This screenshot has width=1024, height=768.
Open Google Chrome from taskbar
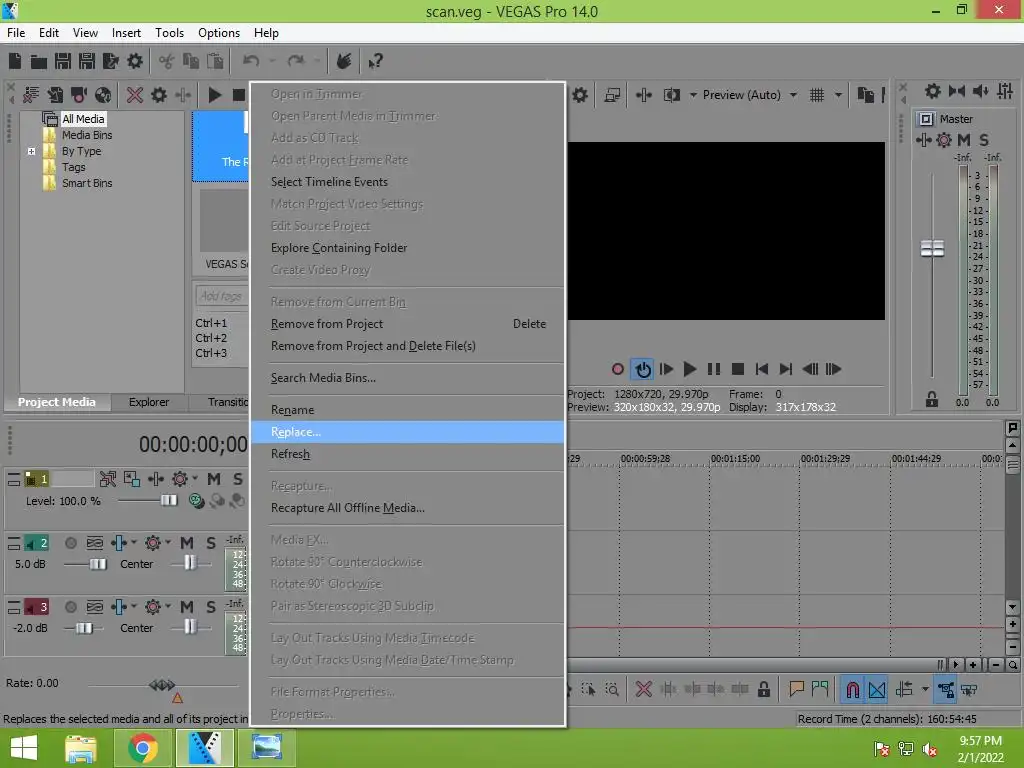142,748
